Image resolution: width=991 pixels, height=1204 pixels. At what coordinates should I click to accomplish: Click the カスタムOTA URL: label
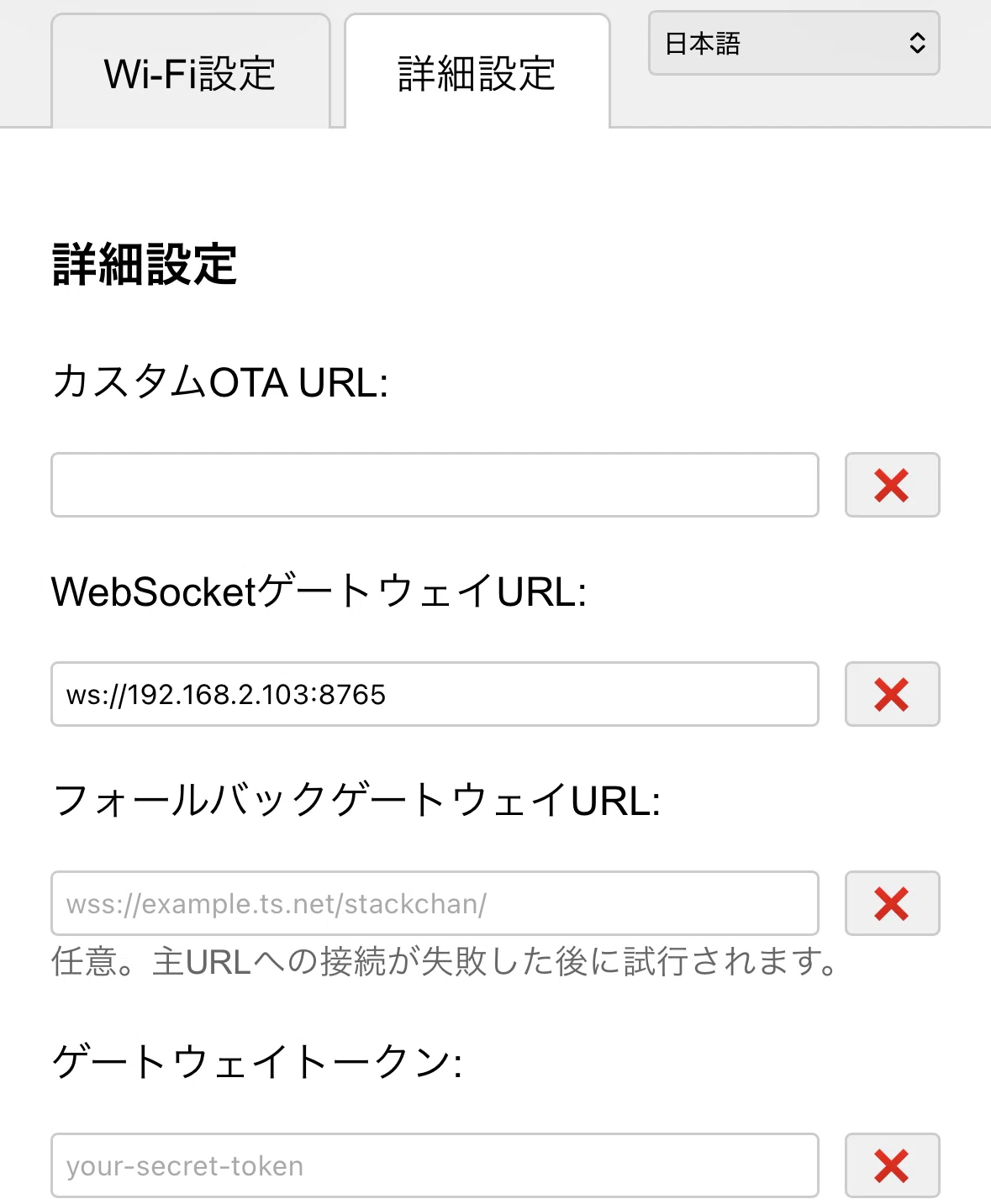pos(220,382)
